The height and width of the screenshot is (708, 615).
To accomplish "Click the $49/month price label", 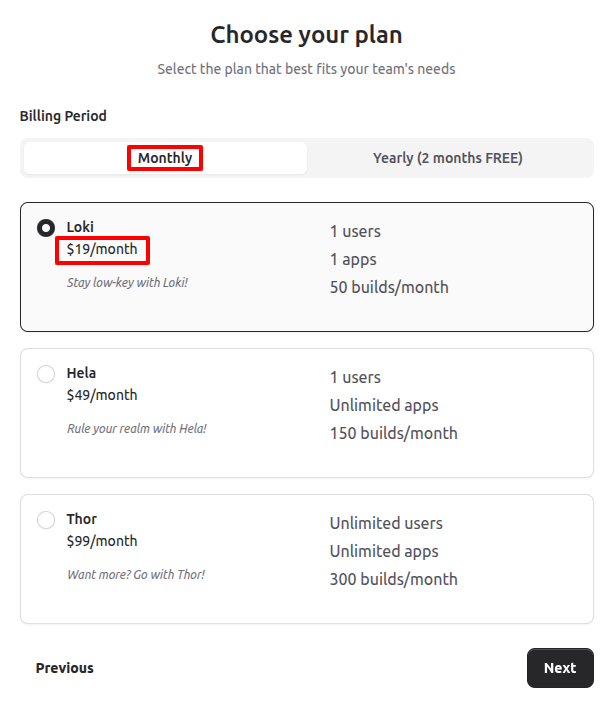I will pos(102,395).
